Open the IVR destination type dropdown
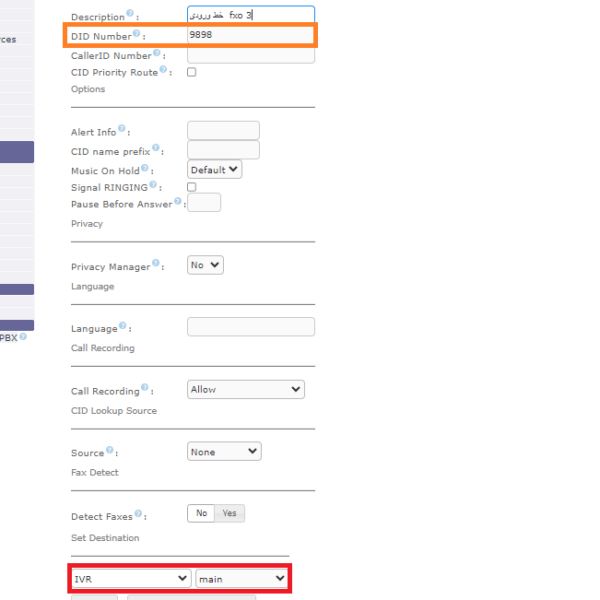600x600 pixels. (131, 579)
